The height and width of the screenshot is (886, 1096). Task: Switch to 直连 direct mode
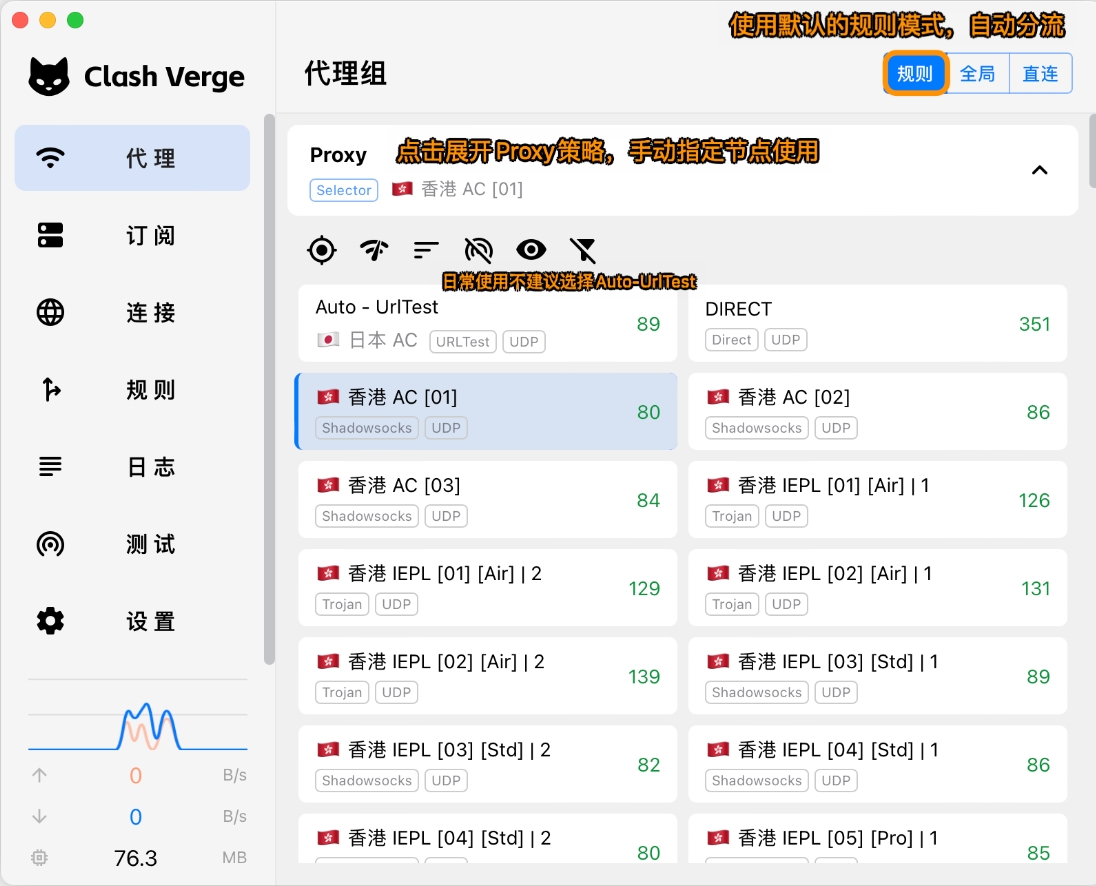pyautogui.click(x=1040, y=74)
